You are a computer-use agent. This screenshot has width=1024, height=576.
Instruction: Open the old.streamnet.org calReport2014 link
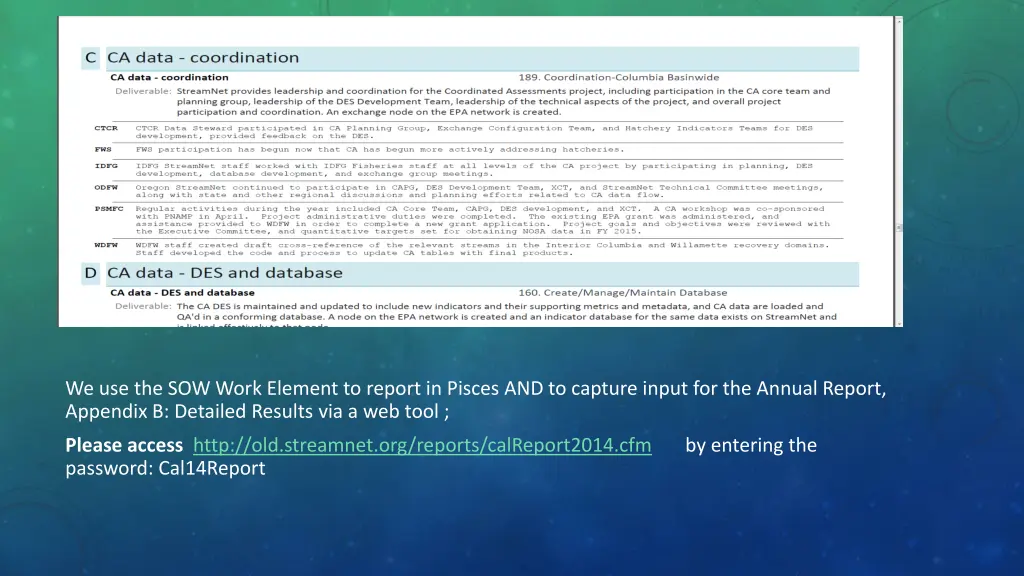coord(422,445)
